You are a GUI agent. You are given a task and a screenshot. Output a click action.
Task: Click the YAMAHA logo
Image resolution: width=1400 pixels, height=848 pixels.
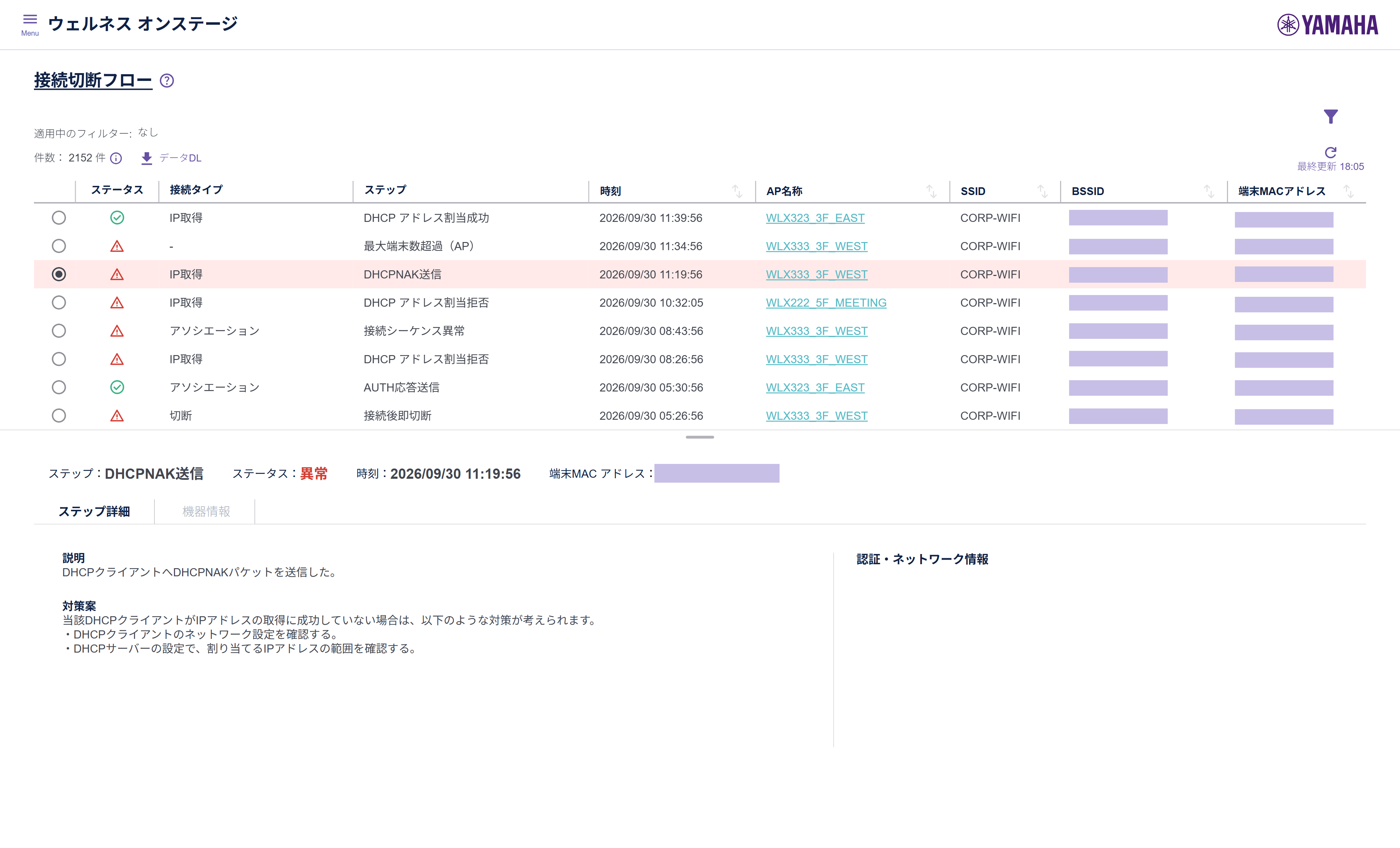point(1328,24)
